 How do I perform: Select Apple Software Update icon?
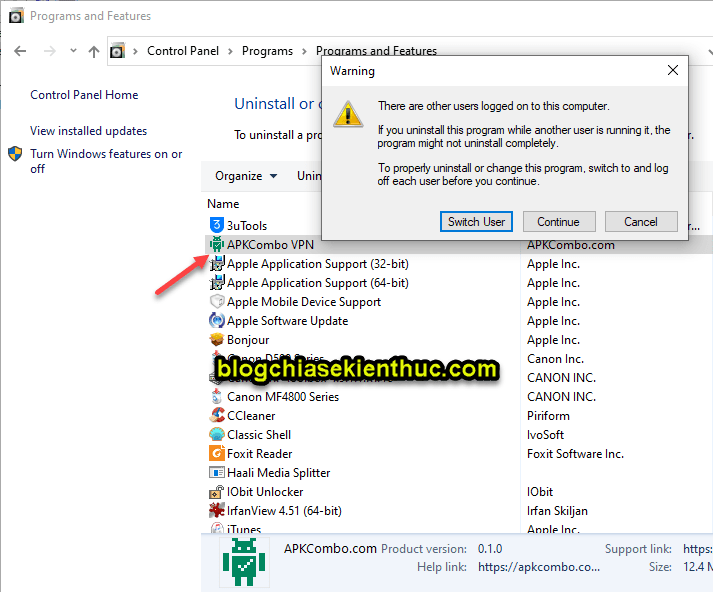[x=217, y=321]
